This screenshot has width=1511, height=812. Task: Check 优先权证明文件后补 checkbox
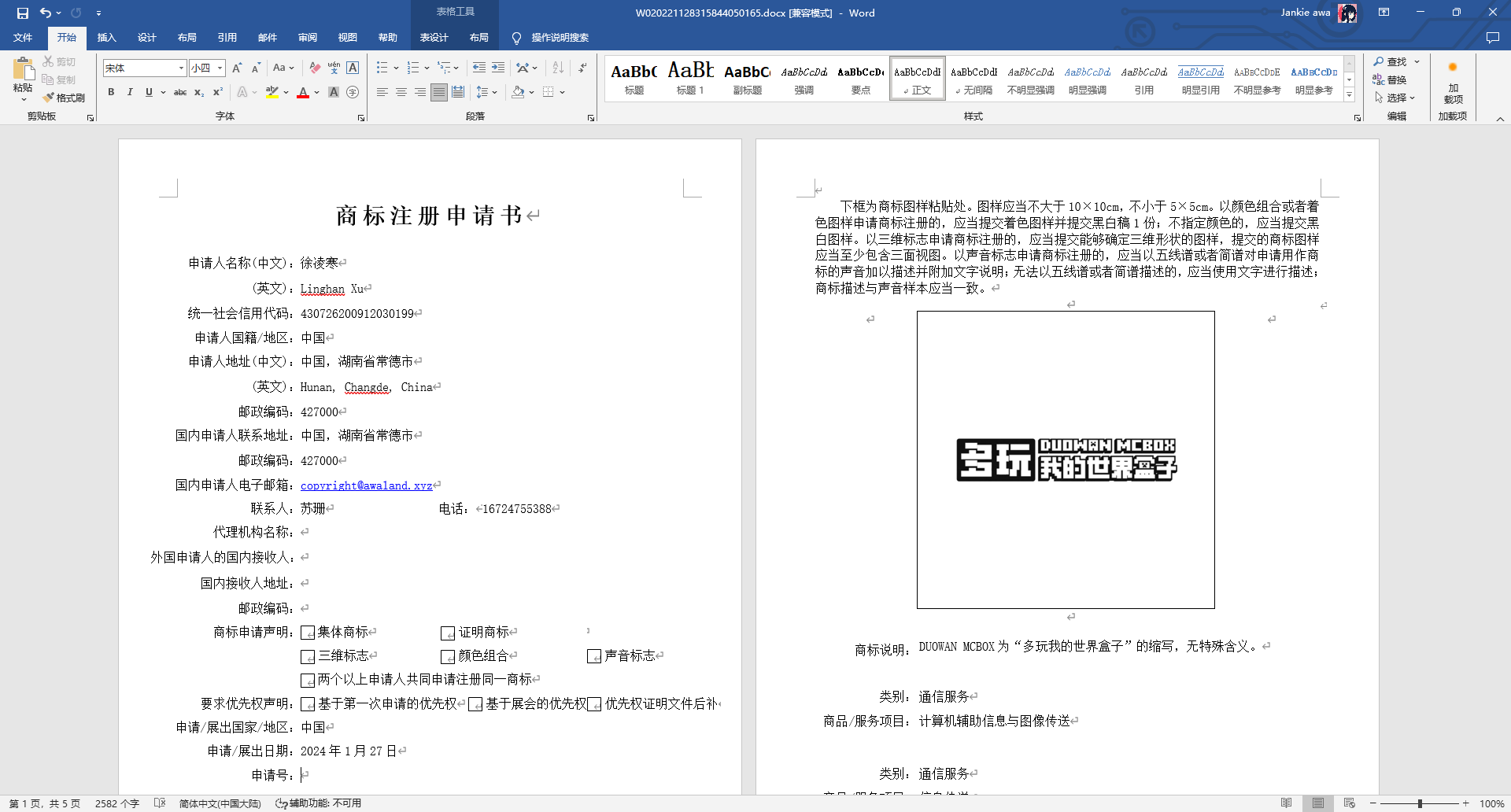594,704
